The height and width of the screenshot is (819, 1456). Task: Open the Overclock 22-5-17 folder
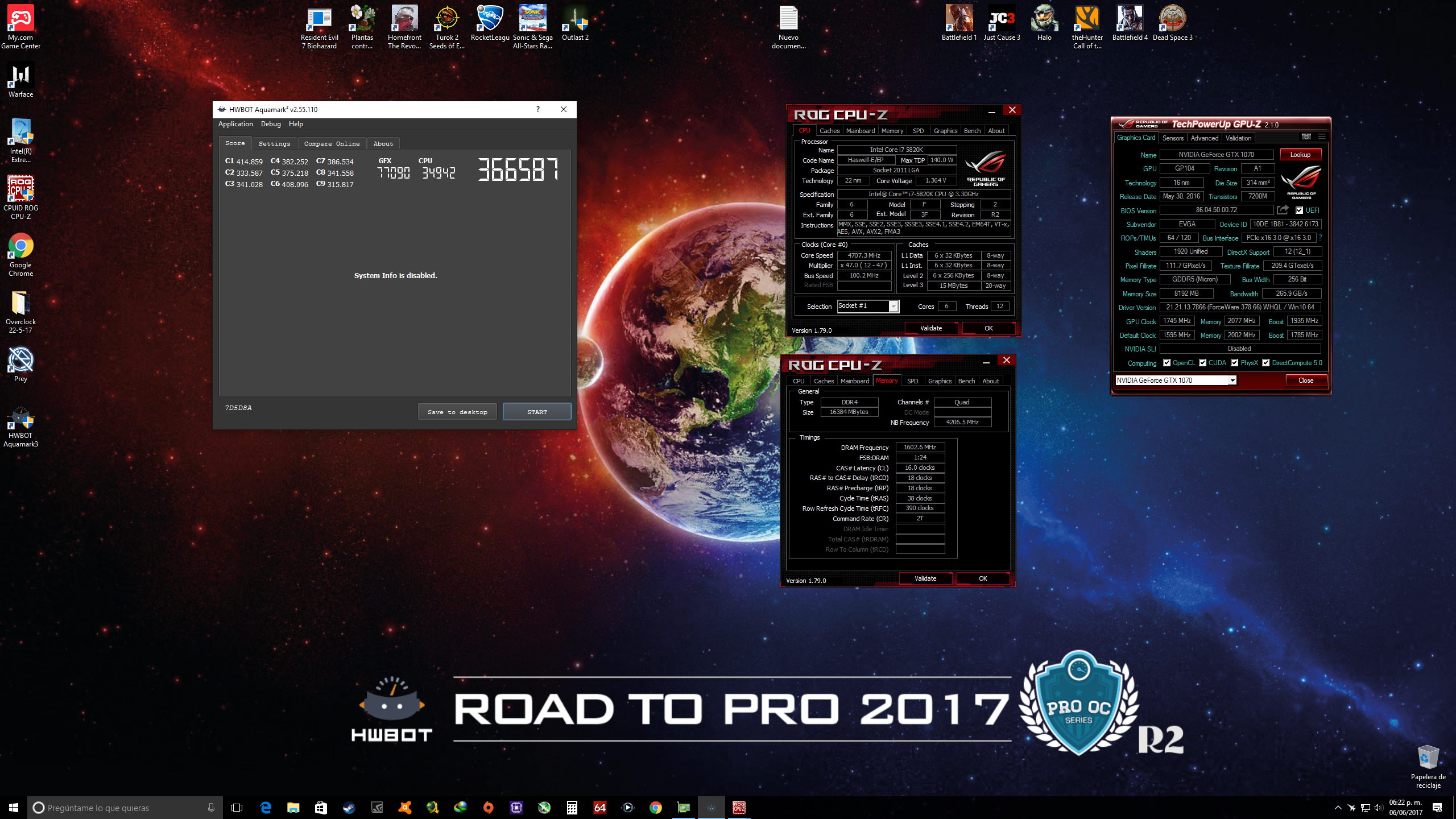coord(20,311)
